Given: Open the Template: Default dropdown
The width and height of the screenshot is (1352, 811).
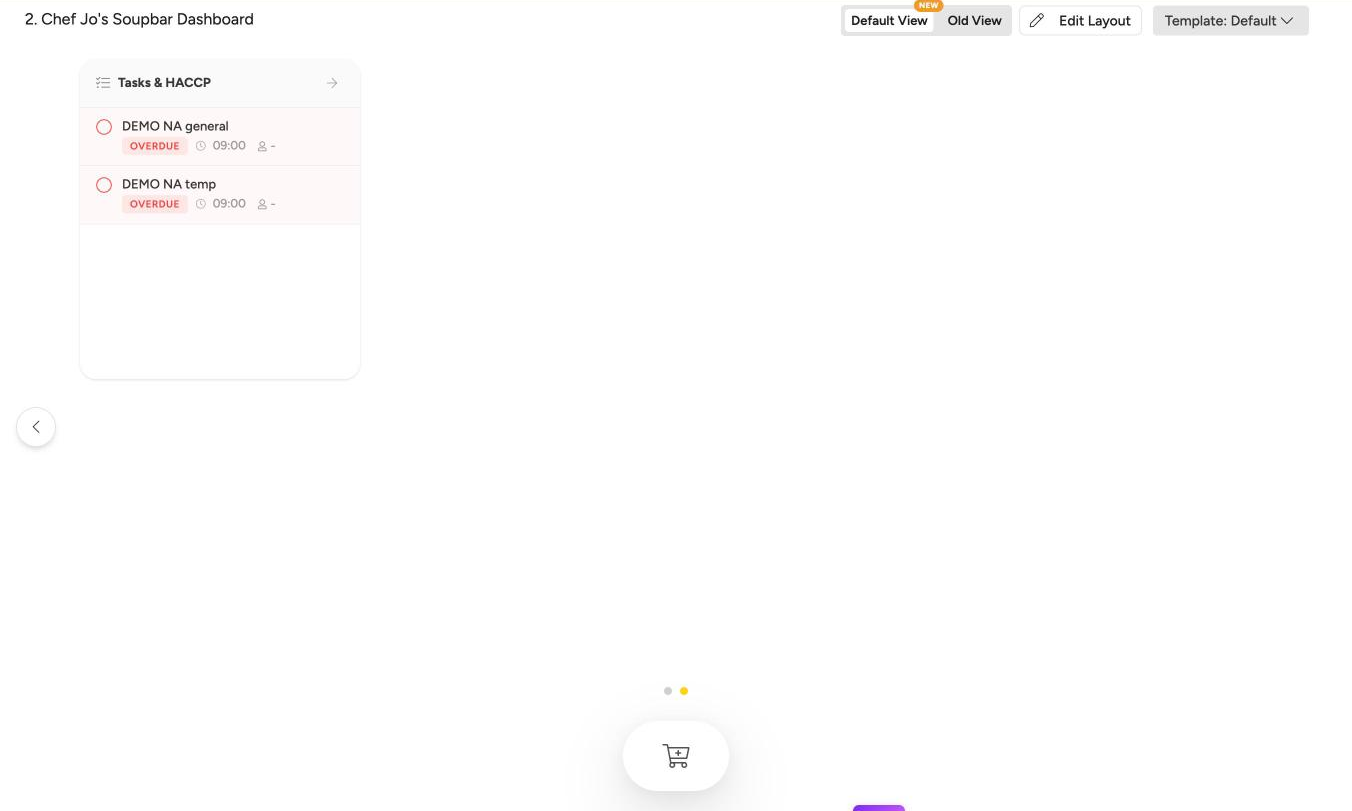Looking at the screenshot, I should pos(1230,21).
